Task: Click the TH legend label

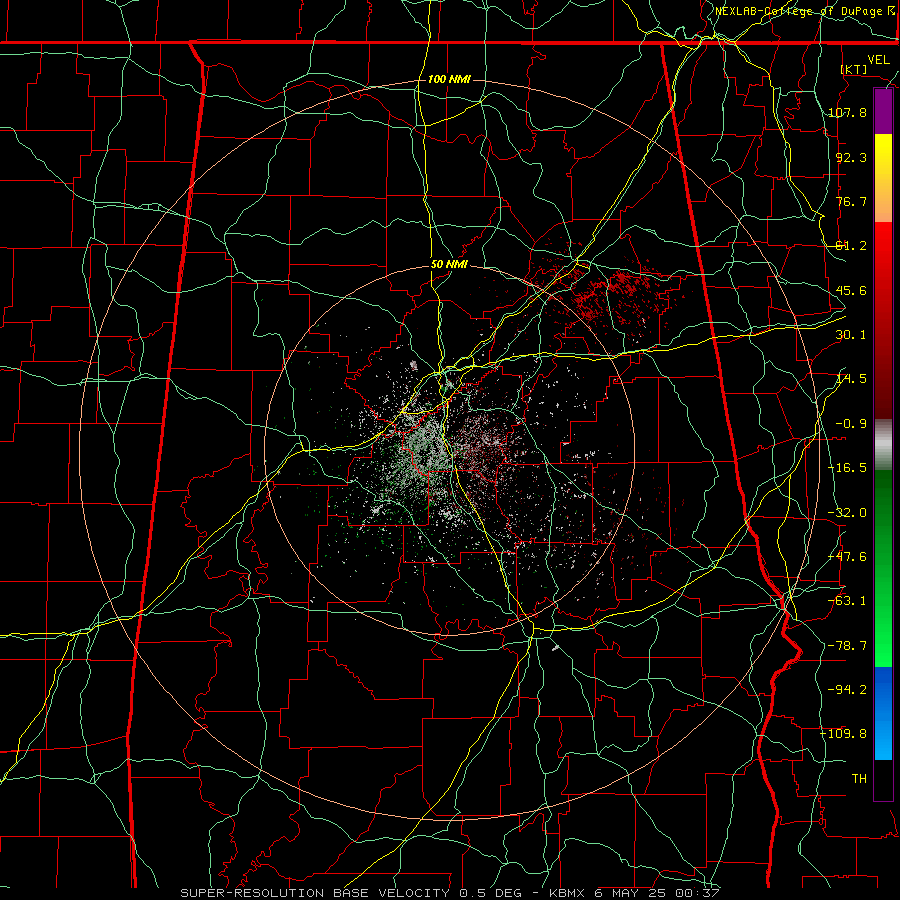Action: (x=859, y=778)
